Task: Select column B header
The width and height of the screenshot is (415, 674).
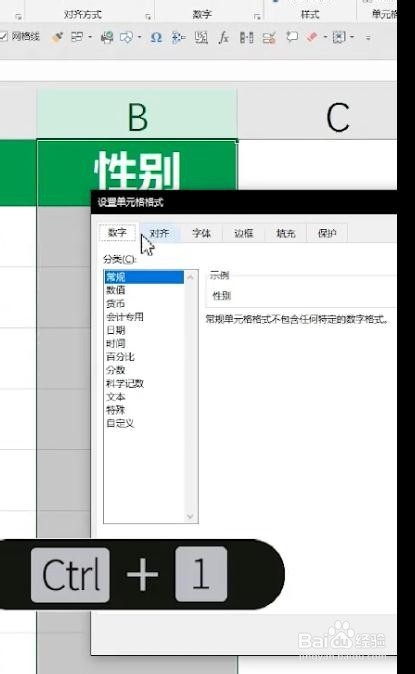Action: click(x=137, y=114)
